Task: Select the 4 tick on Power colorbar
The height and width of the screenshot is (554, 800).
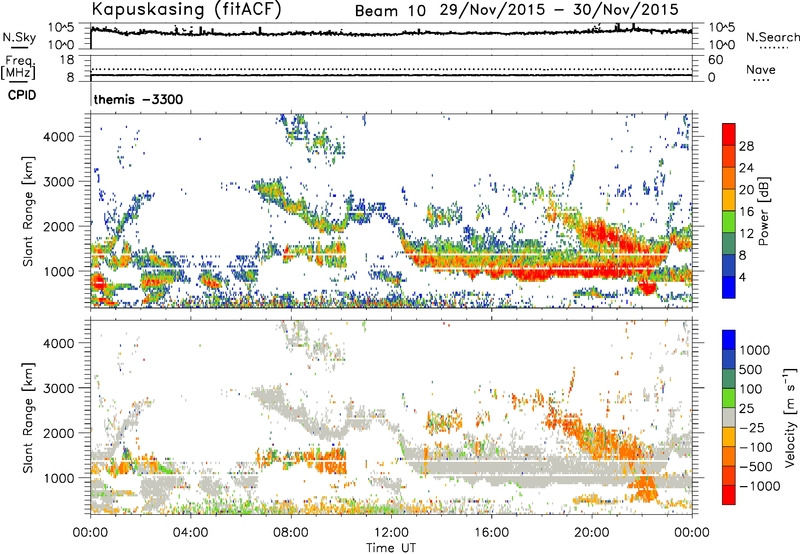Action: [x=743, y=277]
